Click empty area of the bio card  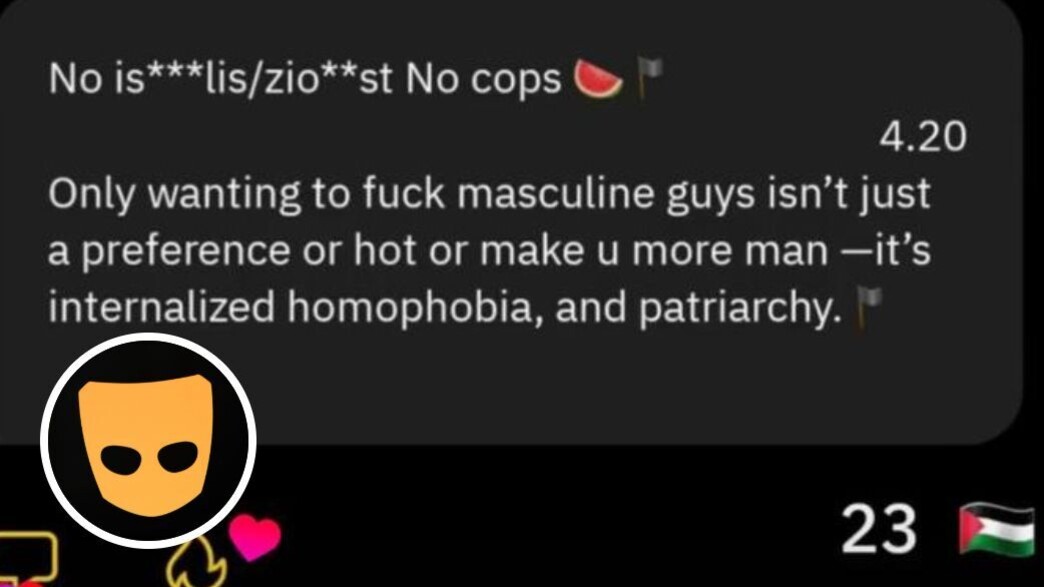click(599, 386)
